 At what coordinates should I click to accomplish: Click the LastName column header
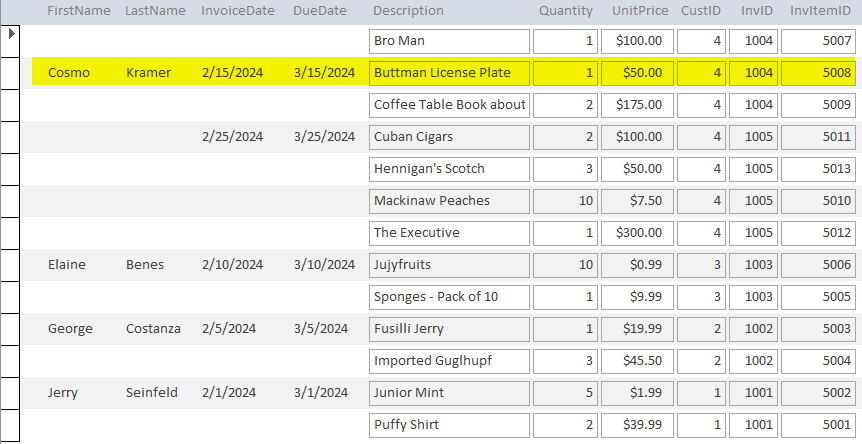[x=155, y=11]
